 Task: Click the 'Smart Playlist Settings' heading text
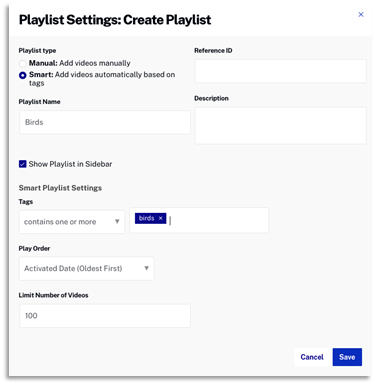60,188
